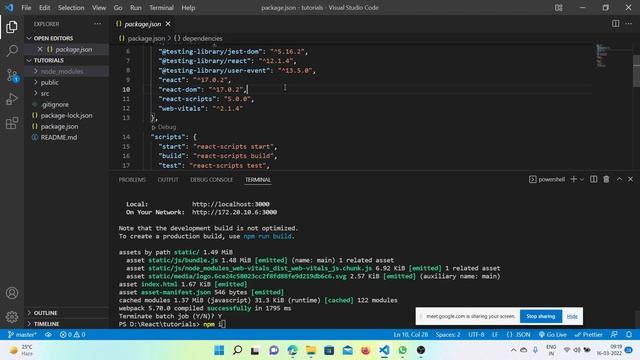This screenshot has width=640, height=360.
Task: Click the Prettier status bar item
Action: click(588, 334)
